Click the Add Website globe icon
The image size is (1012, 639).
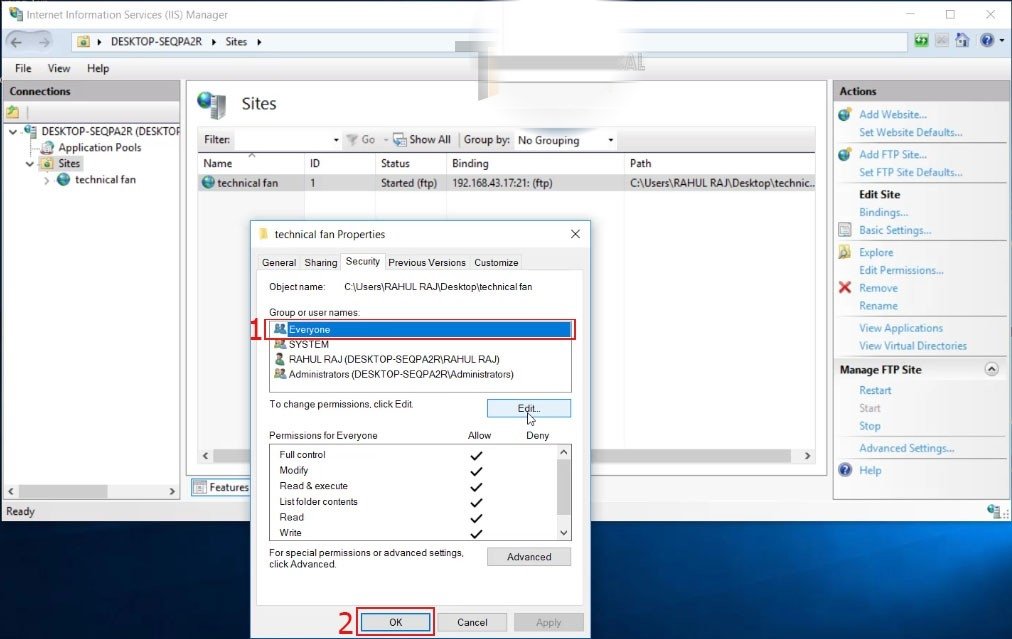[x=845, y=115]
